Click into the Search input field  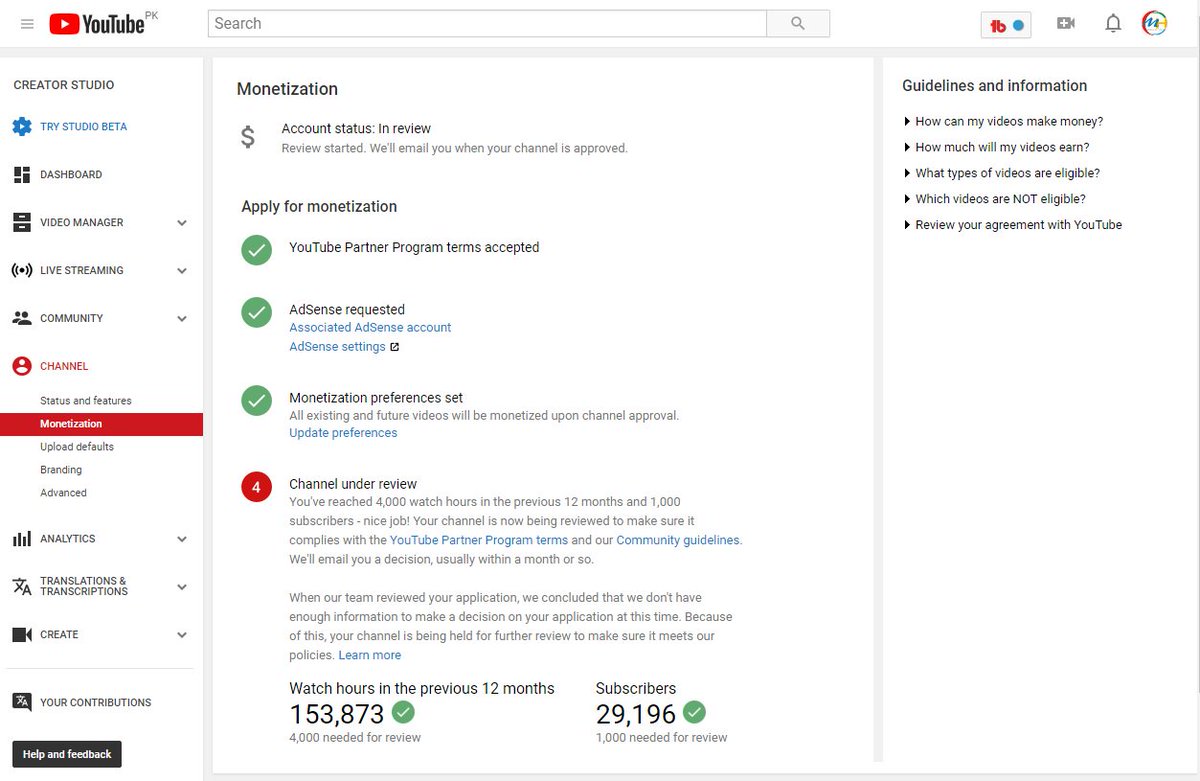click(x=487, y=24)
